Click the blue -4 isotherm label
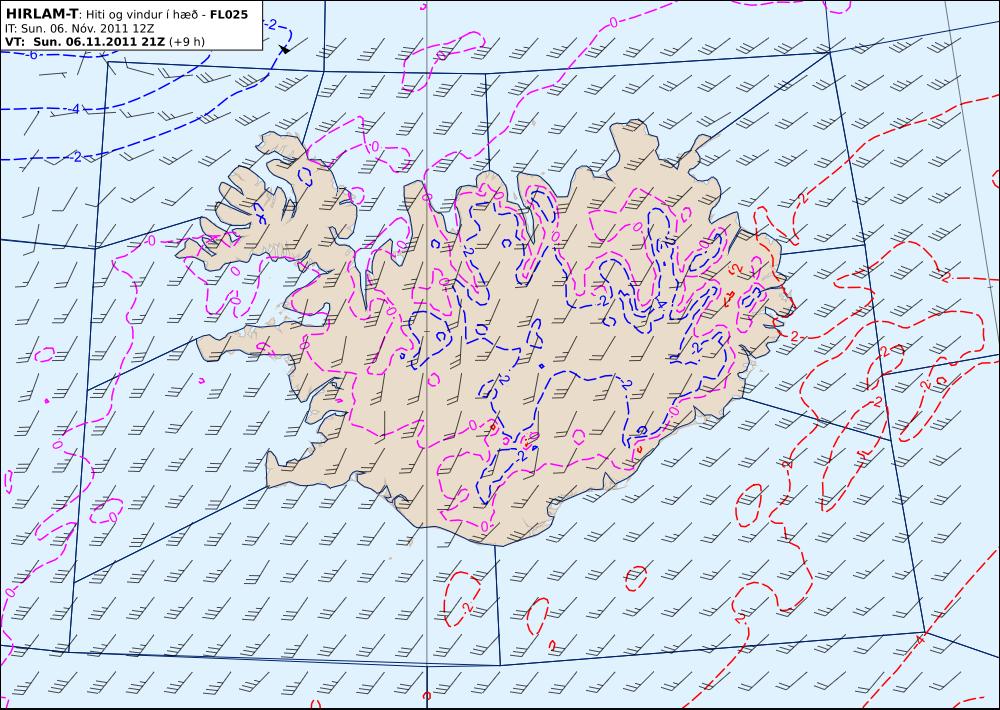 coord(73,109)
